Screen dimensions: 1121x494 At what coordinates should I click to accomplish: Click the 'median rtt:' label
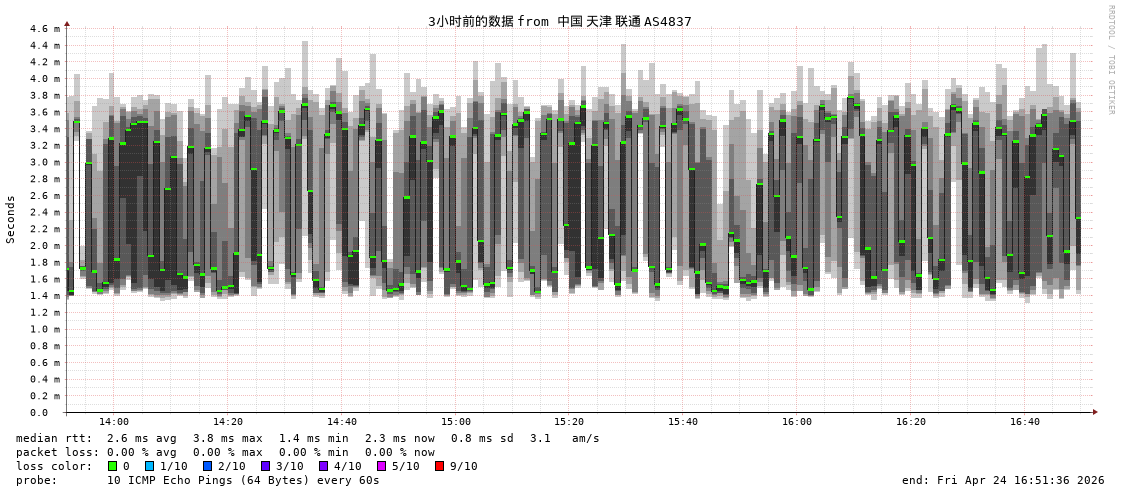(x=54, y=438)
